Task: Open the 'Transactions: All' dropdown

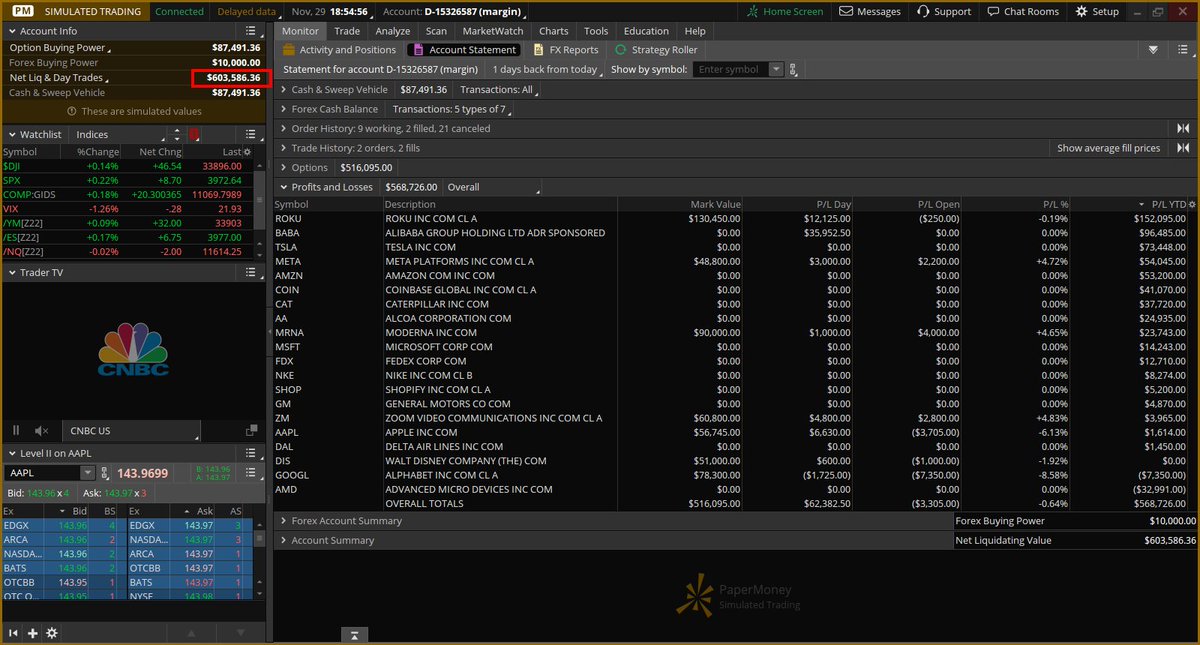Action: click(500, 89)
